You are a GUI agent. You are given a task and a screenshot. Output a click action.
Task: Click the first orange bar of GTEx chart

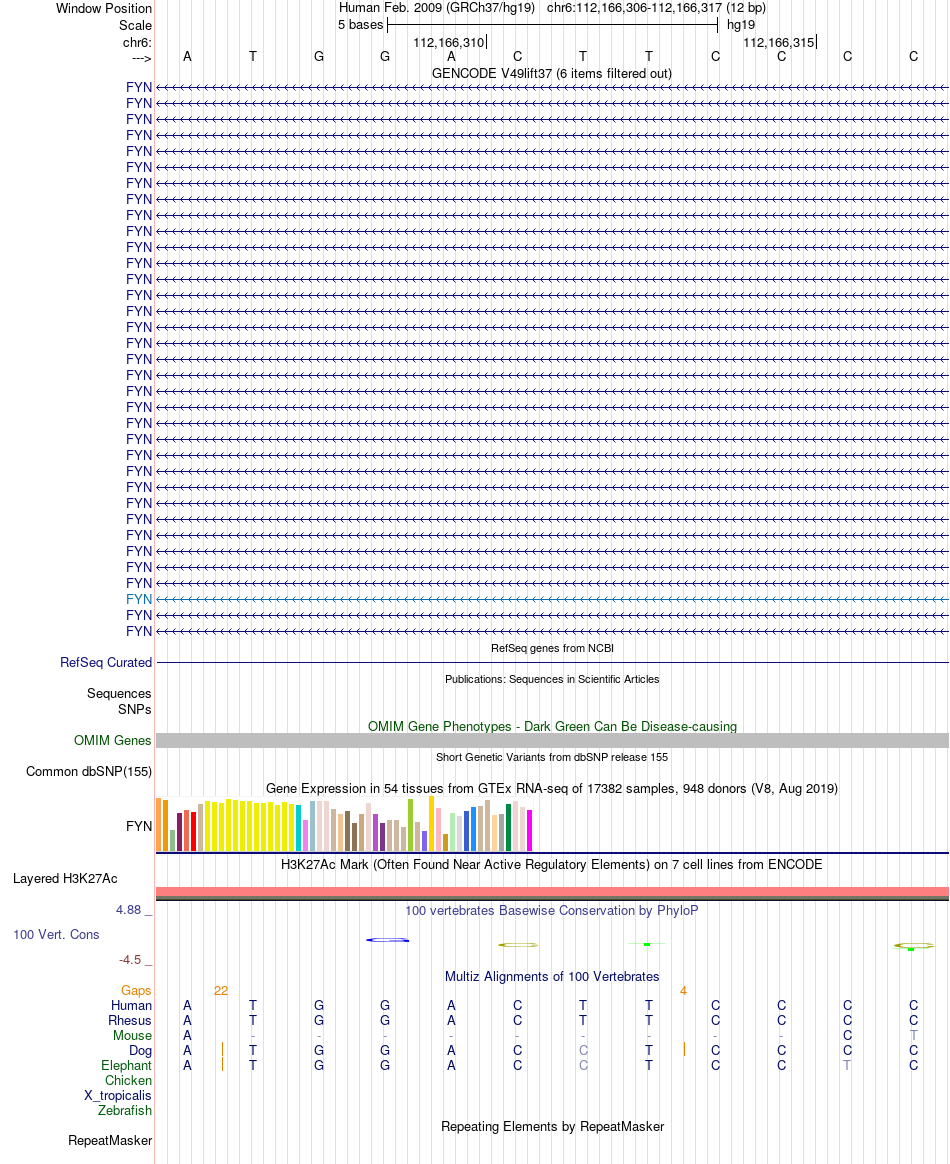point(159,825)
